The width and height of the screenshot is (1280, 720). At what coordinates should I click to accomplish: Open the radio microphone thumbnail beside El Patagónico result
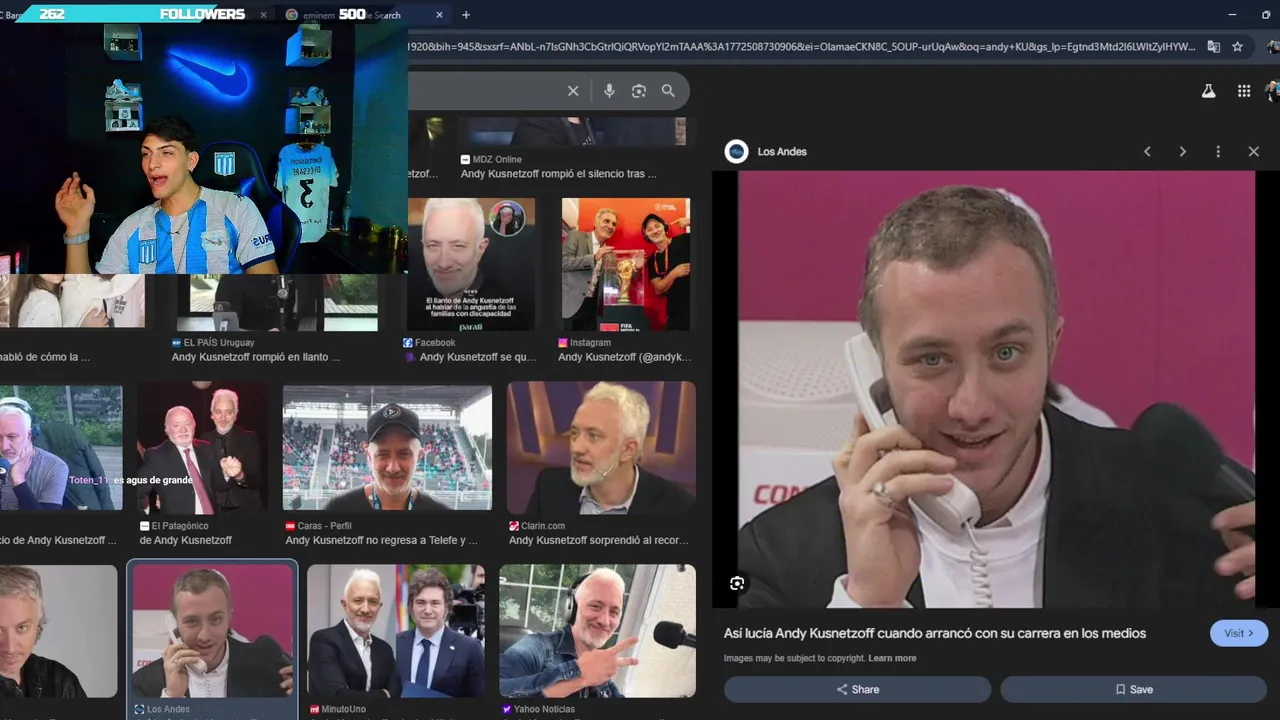[61, 447]
